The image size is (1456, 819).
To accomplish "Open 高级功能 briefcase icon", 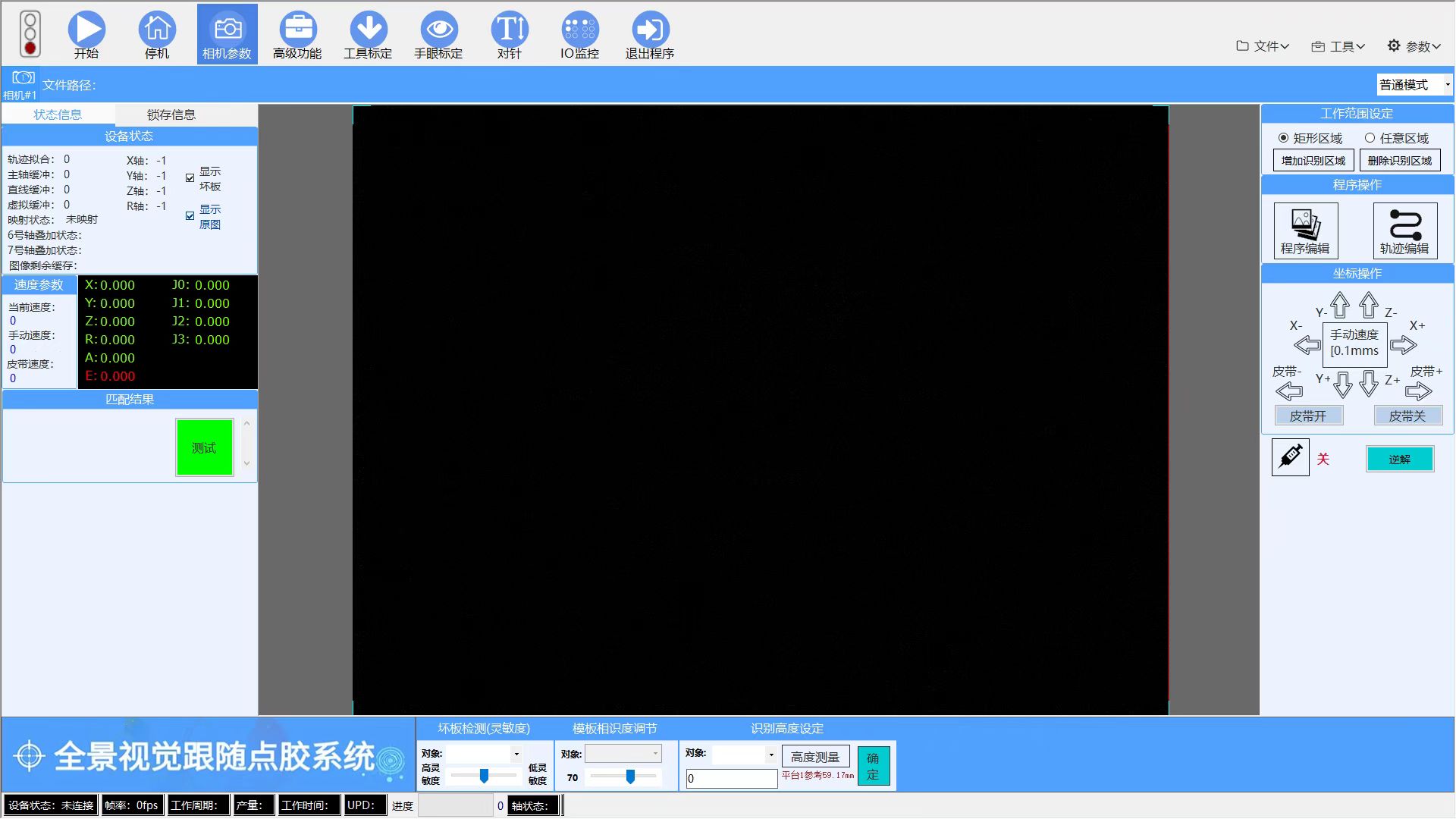I will coord(297,30).
